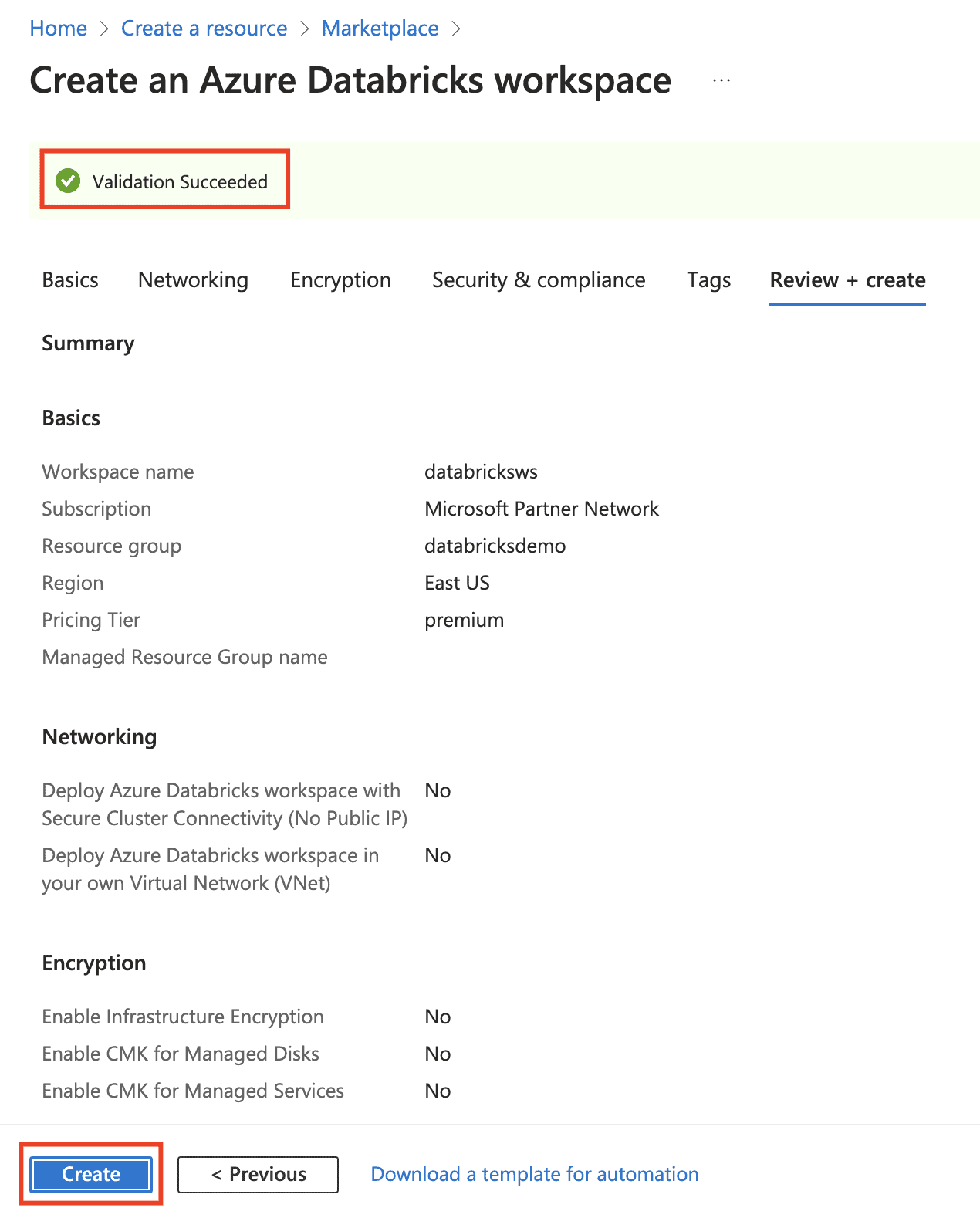980x1218 pixels.
Task: Open the Marketplace breadcrumb link
Action: click(380, 29)
